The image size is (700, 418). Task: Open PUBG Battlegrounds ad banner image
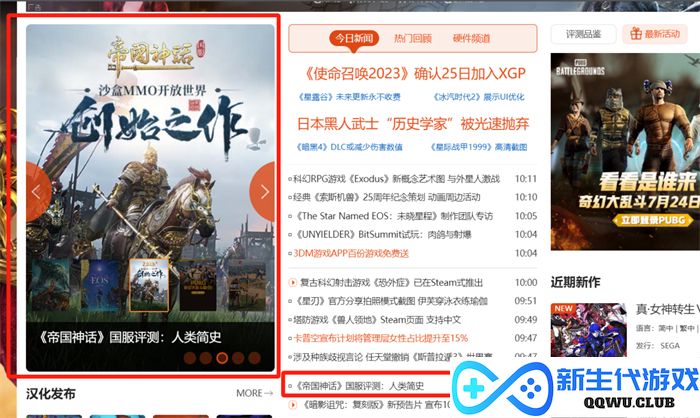[x=625, y=151]
